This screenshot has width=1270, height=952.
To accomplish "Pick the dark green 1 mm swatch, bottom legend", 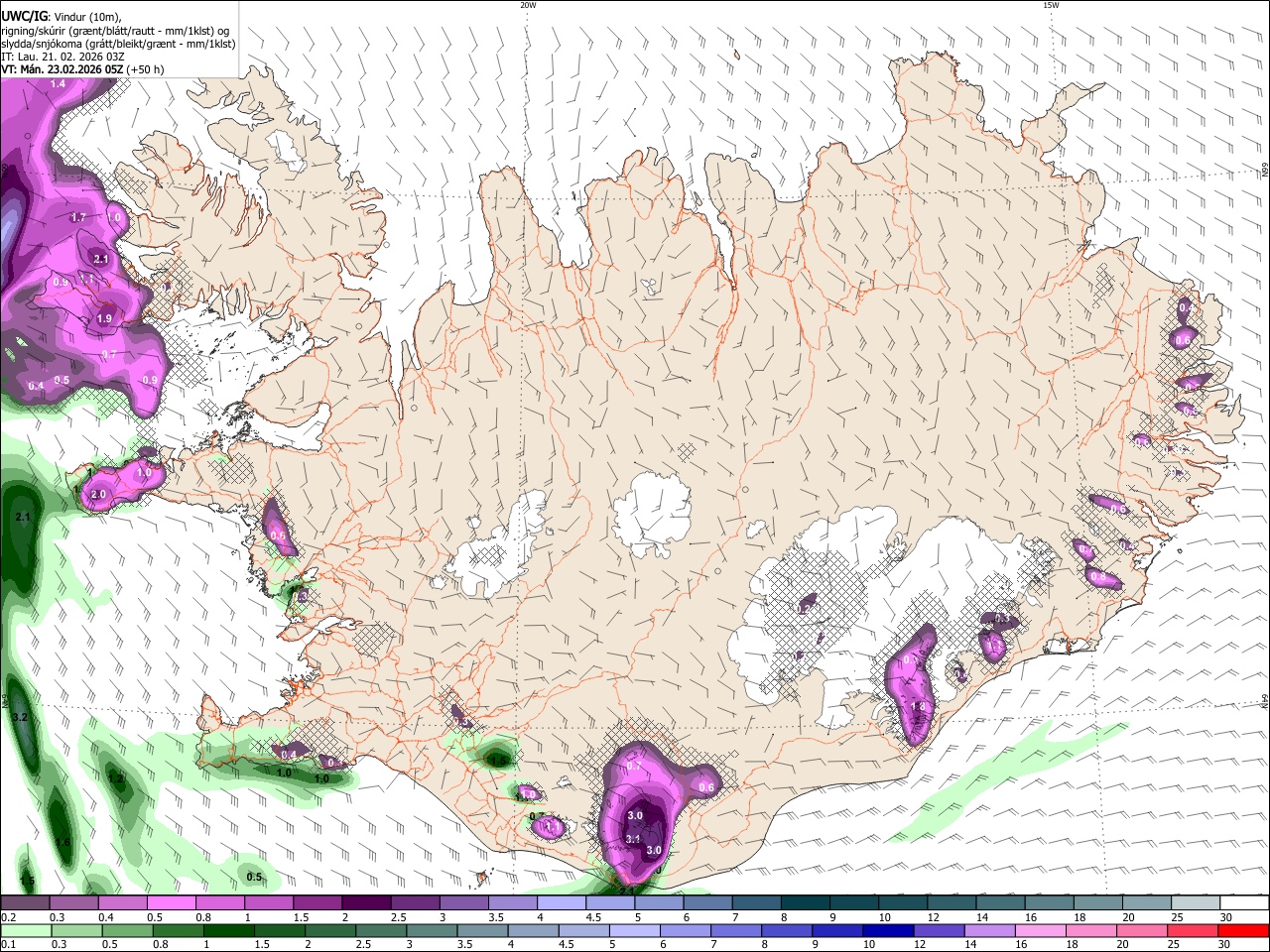I will pos(229,930).
